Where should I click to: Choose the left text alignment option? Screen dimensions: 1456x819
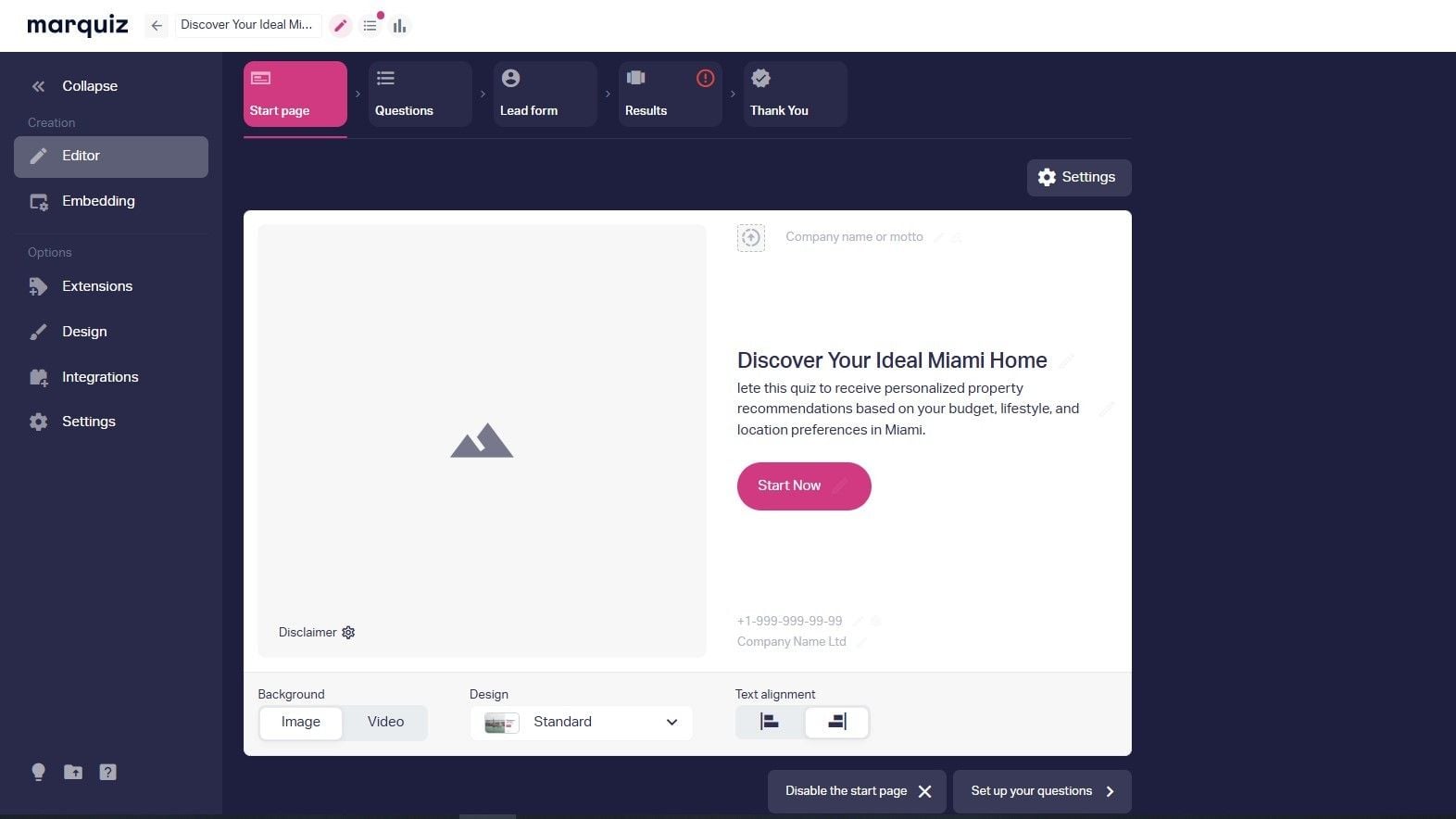(x=770, y=722)
